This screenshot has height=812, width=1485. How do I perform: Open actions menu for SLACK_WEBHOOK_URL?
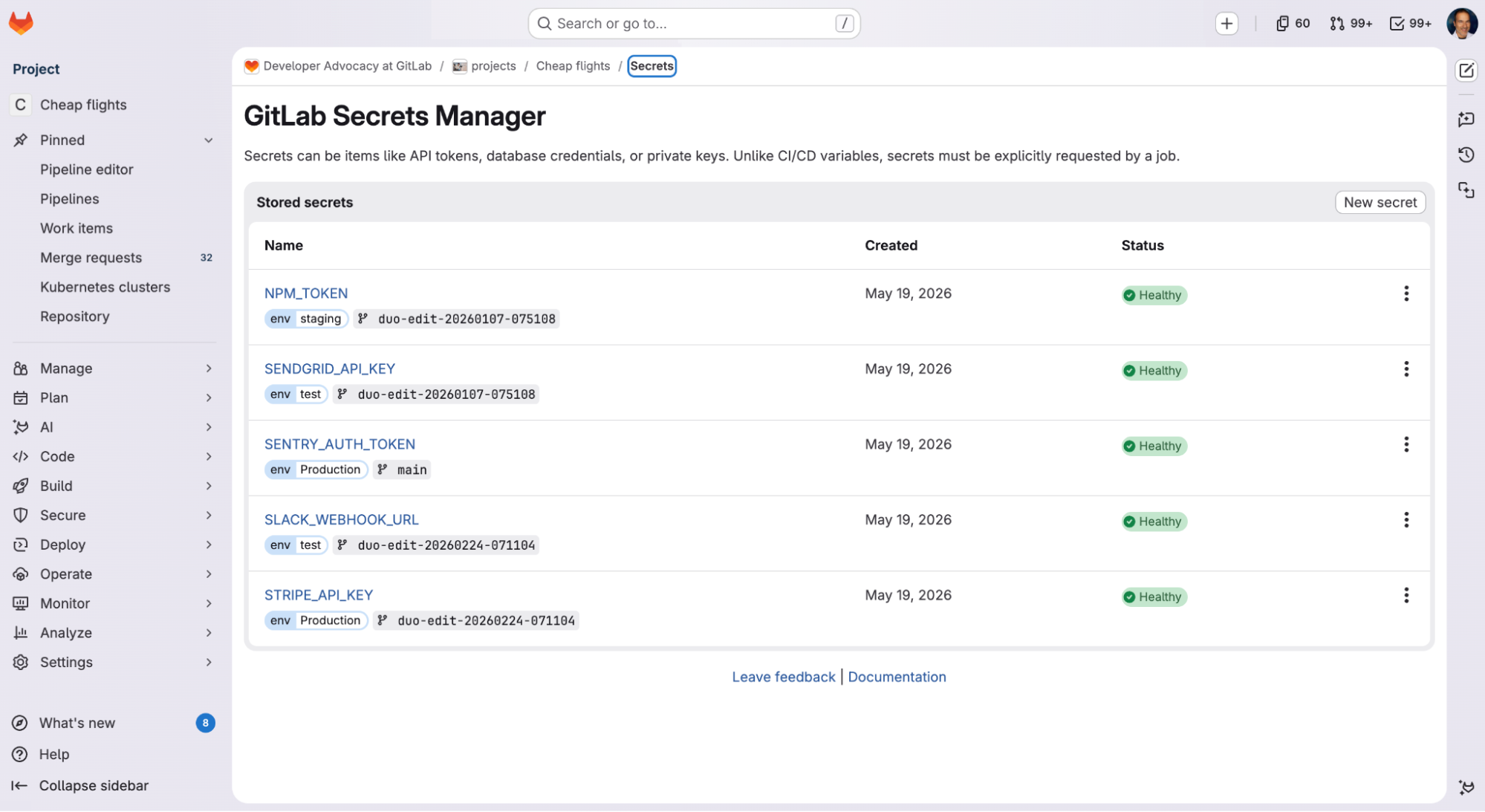[x=1406, y=520]
